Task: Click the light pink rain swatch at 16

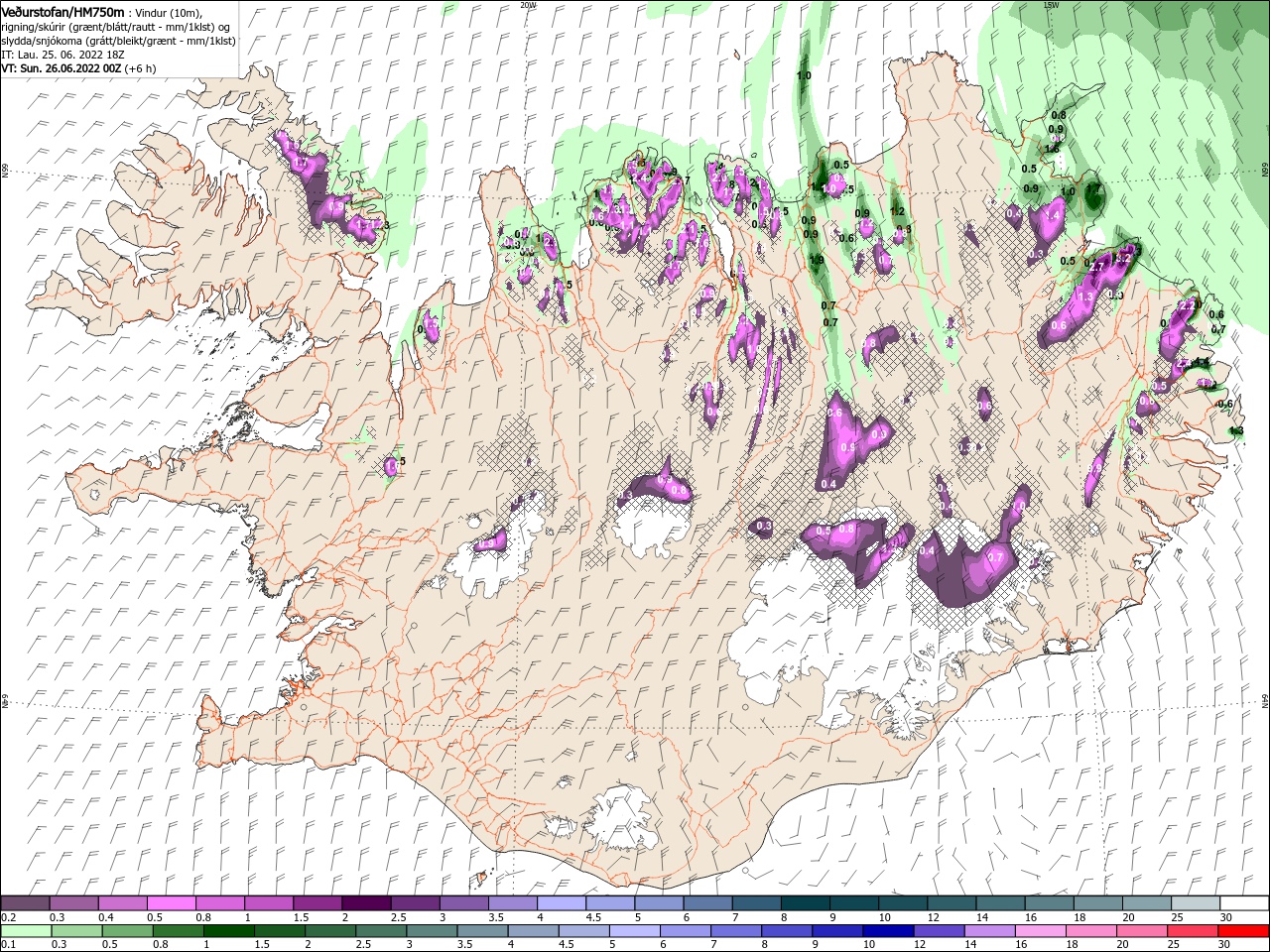Action: 1039,931
